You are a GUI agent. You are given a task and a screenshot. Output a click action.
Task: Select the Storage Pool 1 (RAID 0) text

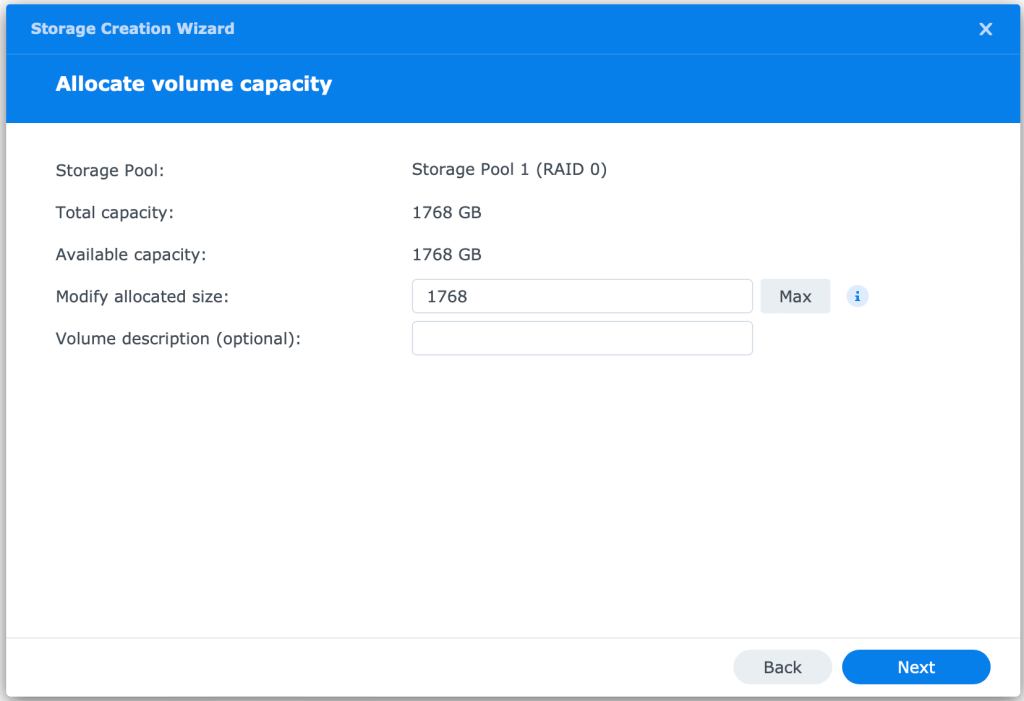[509, 170]
